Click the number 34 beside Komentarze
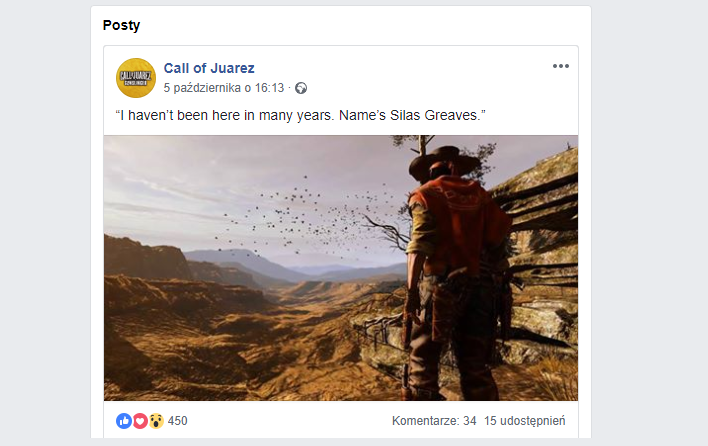This screenshot has width=708, height=446. tap(470, 421)
